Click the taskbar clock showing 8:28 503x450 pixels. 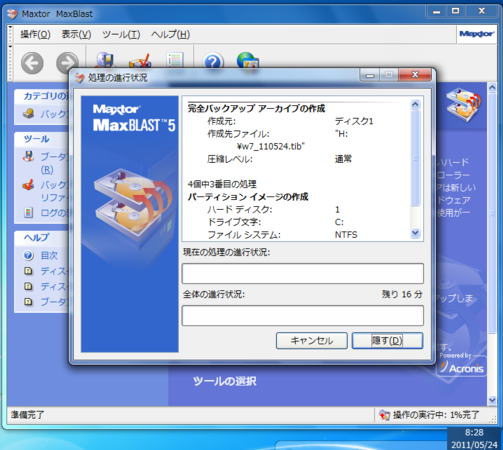click(x=474, y=432)
